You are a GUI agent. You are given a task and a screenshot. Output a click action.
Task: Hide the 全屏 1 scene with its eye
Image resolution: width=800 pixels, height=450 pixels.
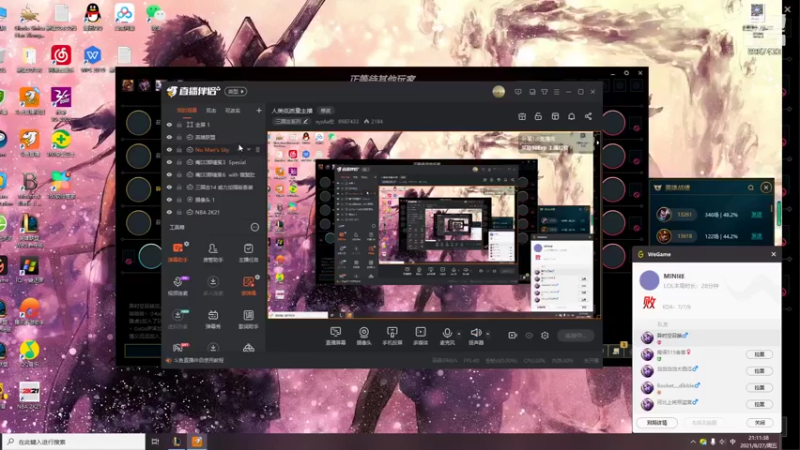(169, 124)
